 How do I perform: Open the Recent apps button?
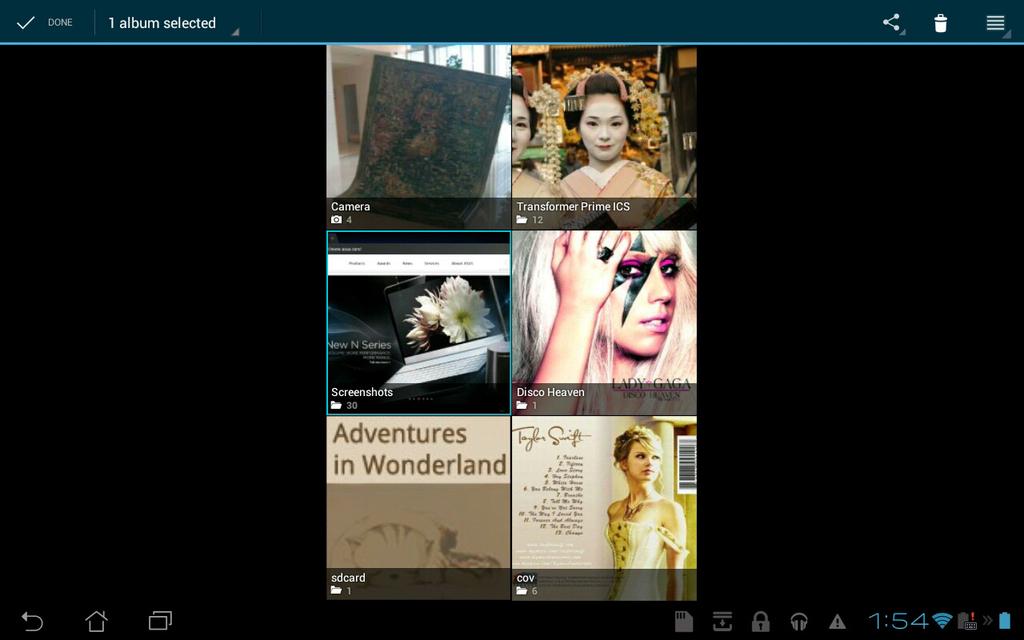pyautogui.click(x=160, y=620)
